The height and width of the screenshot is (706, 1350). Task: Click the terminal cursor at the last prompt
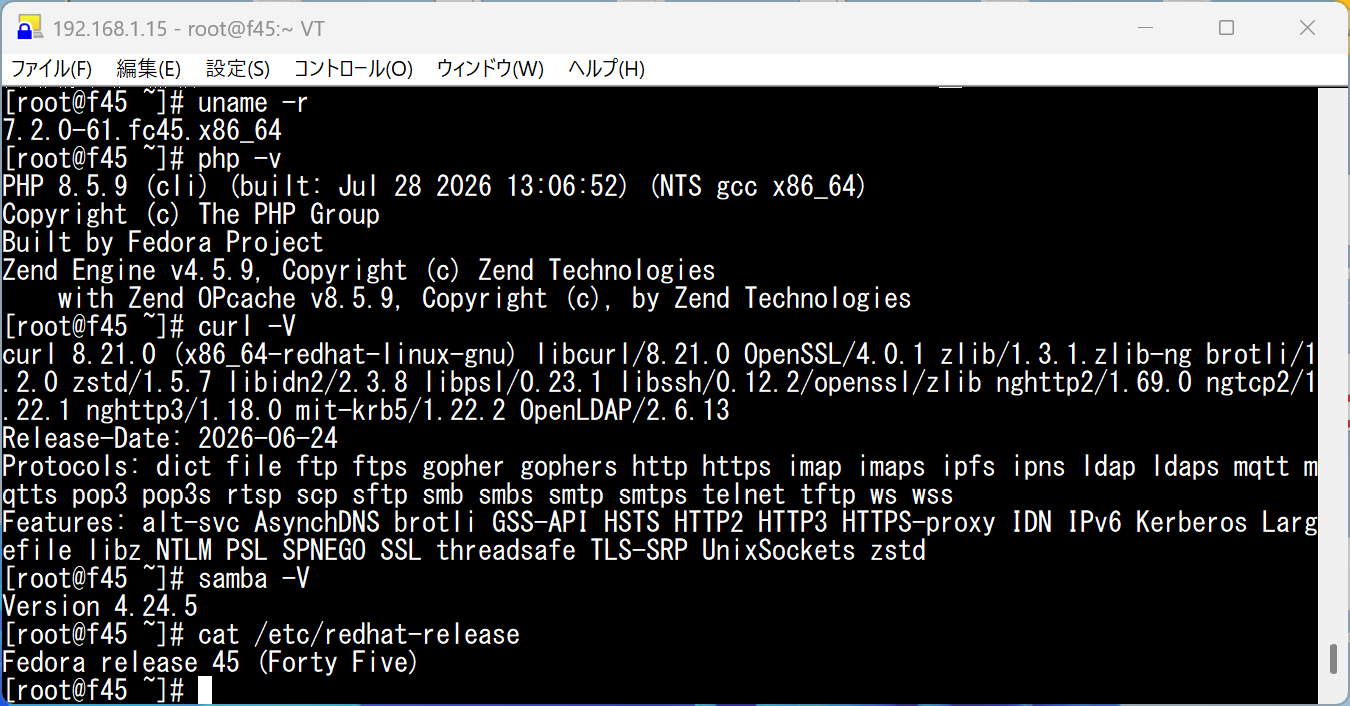click(x=205, y=691)
